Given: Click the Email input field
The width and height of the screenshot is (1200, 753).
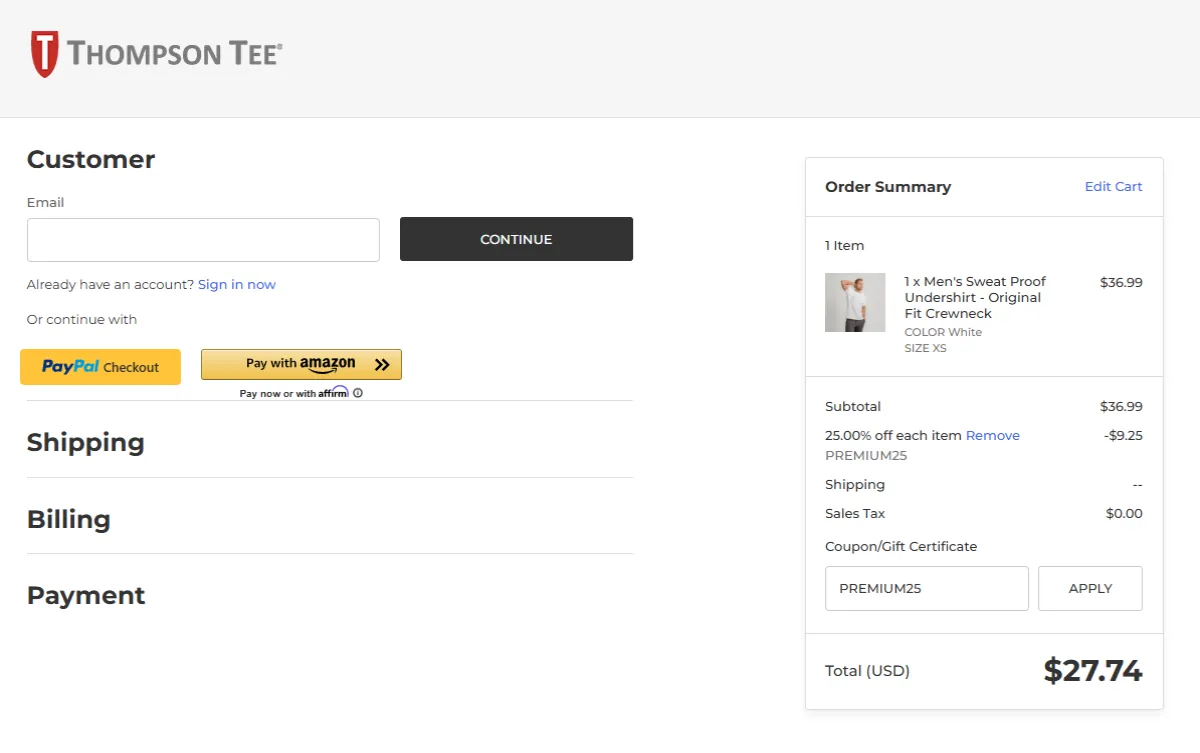Looking at the screenshot, I should coord(203,240).
